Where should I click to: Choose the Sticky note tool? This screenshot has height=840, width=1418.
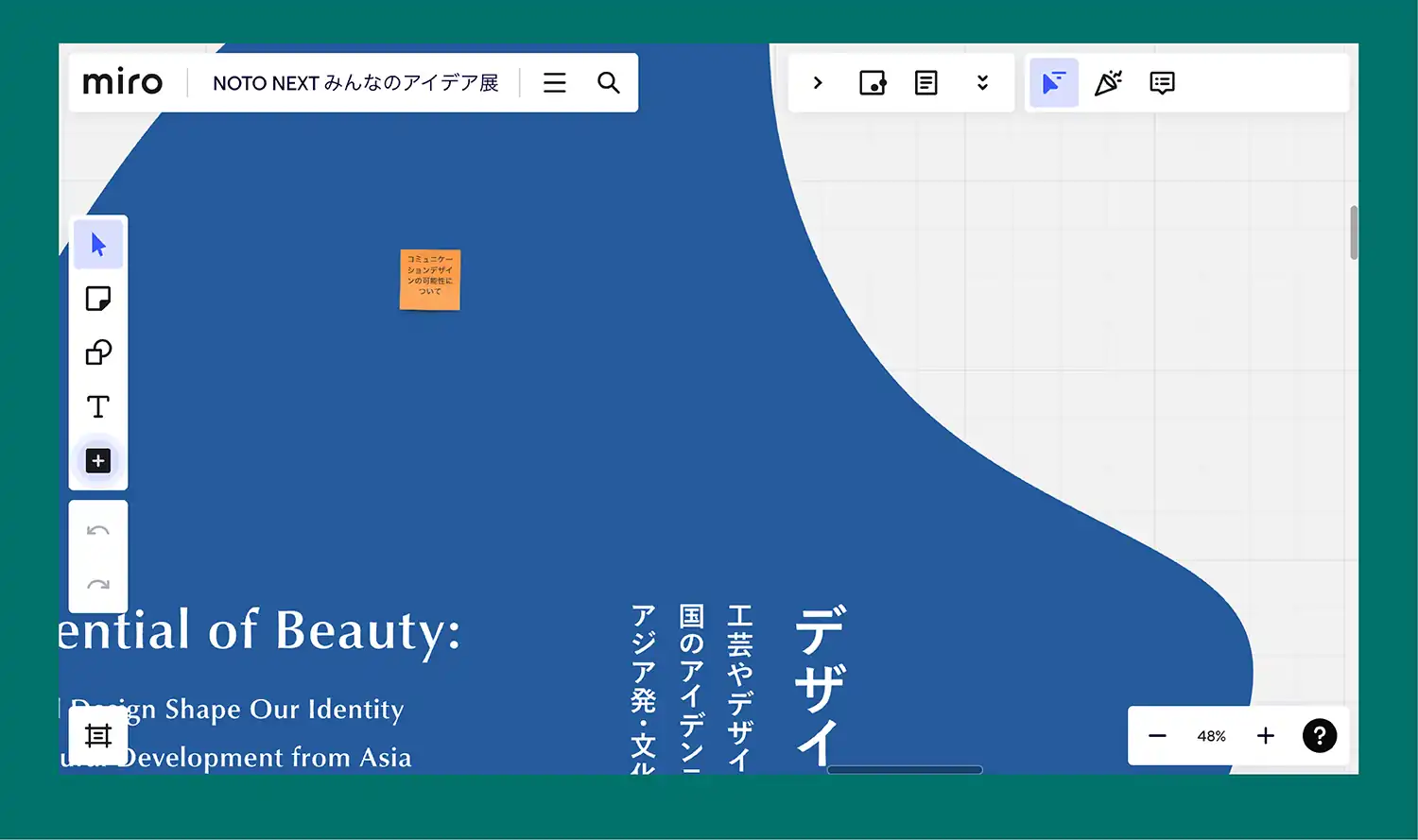coord(98,299)
